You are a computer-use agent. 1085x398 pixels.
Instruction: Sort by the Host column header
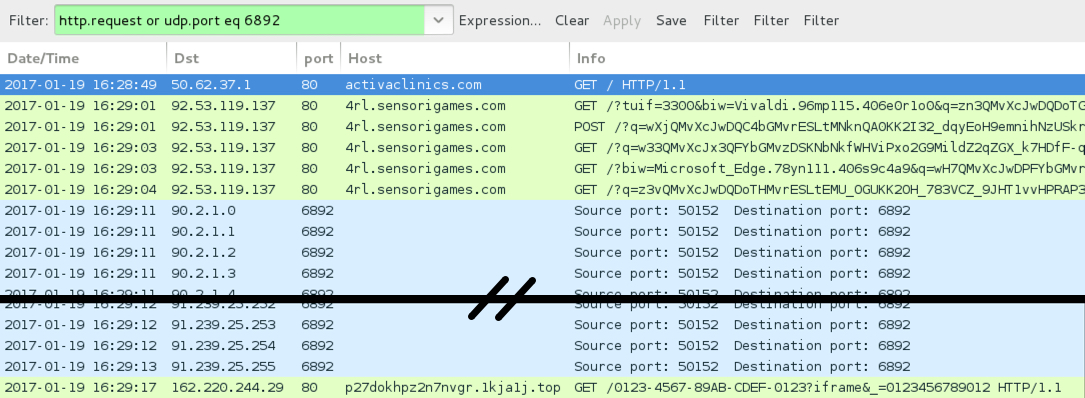pos(455,58)
